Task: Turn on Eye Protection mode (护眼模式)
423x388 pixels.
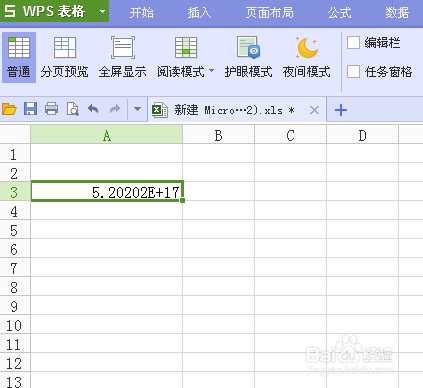Action: pyautogui.click(x=248, y=57)
